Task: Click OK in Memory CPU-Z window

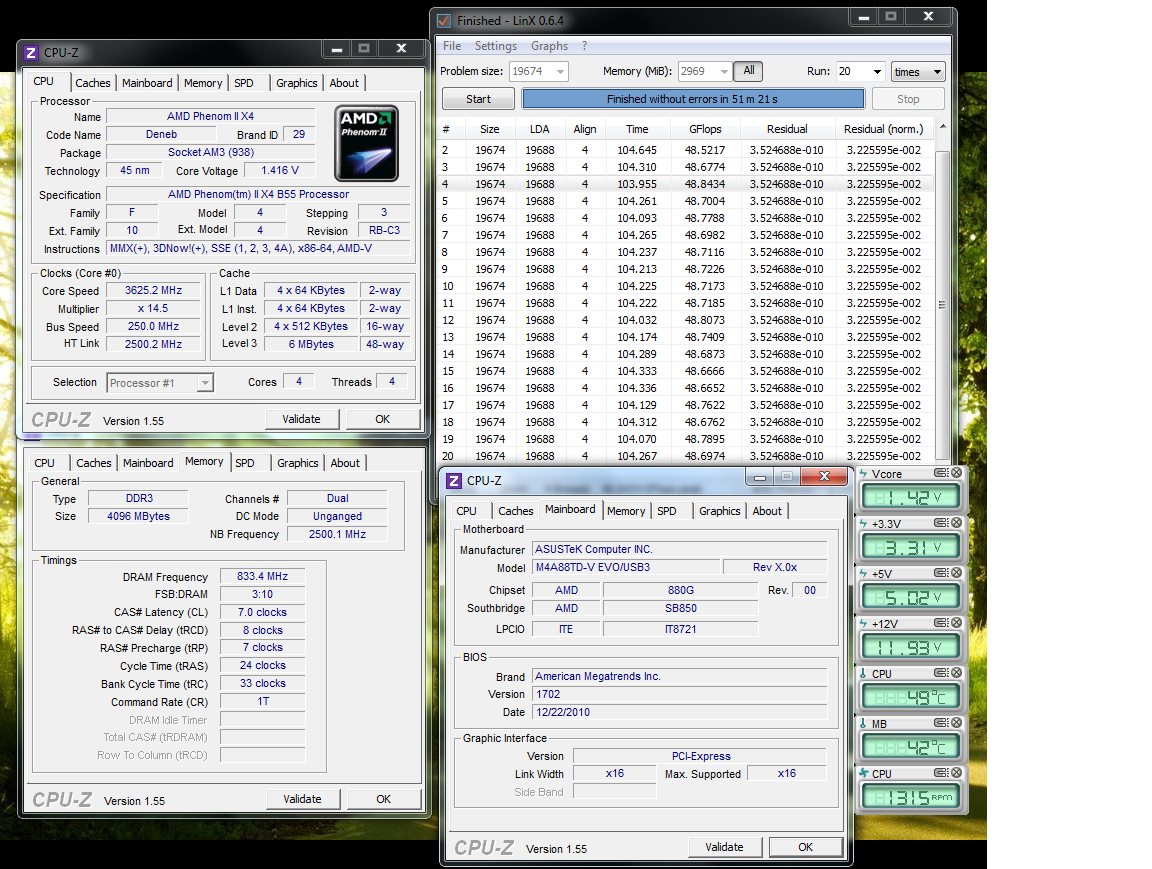Action: click(384, 799)
